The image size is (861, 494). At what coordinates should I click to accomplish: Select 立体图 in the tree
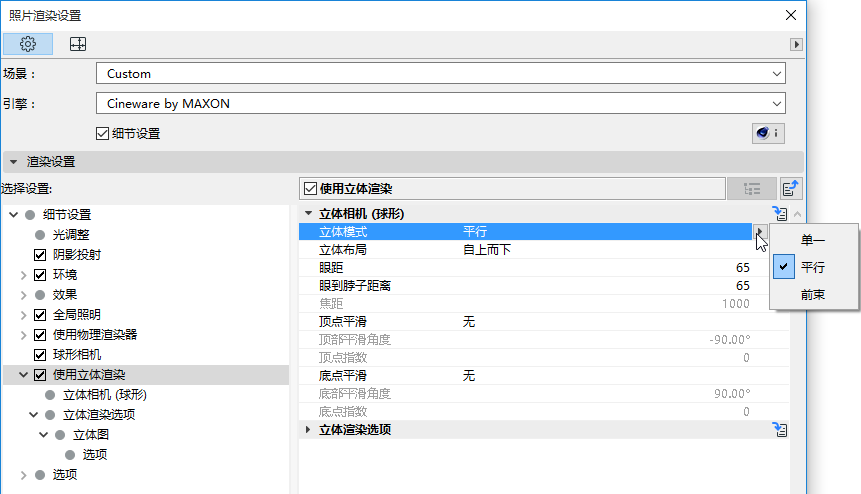click(91, 435)
